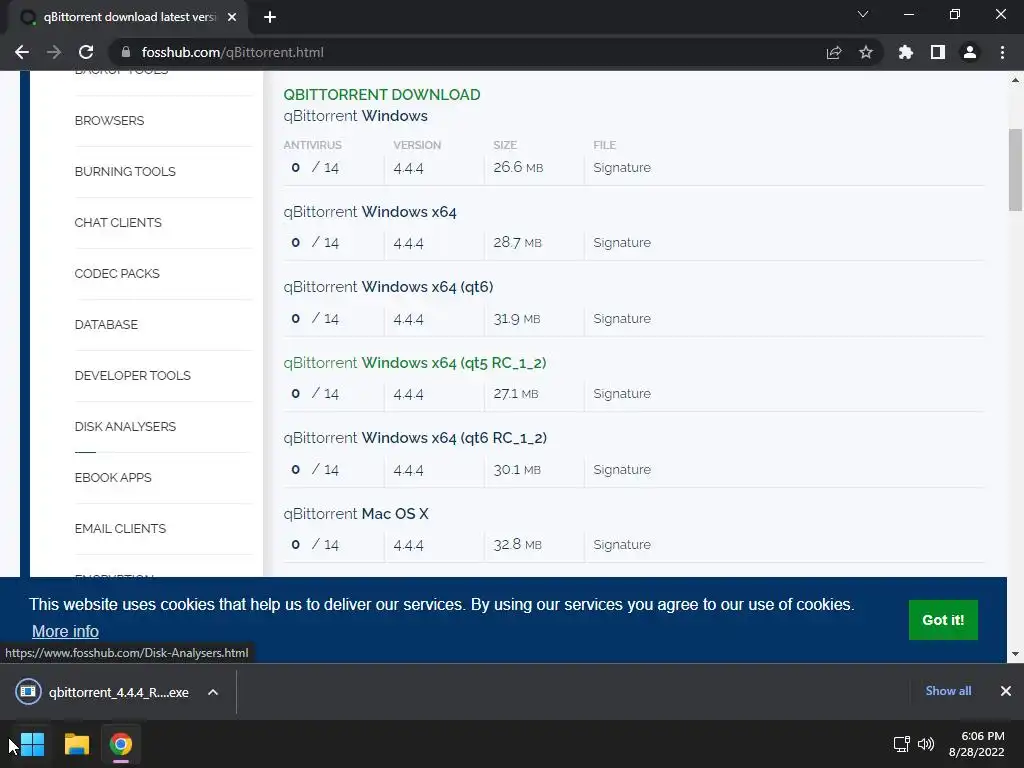Open the DISK ANALYSERS category
The width and height of the screenshot is (1024, 768).
[125, 426]
